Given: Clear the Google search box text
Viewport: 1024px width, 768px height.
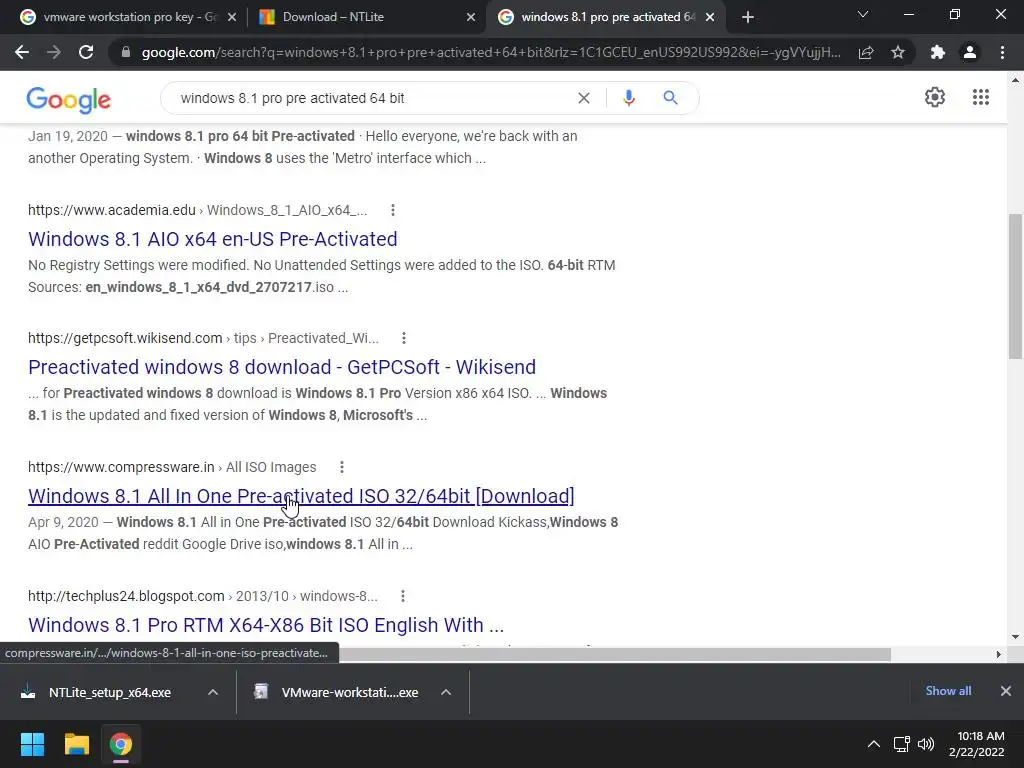Looking at the screenshot, I should tap(584, 98).
